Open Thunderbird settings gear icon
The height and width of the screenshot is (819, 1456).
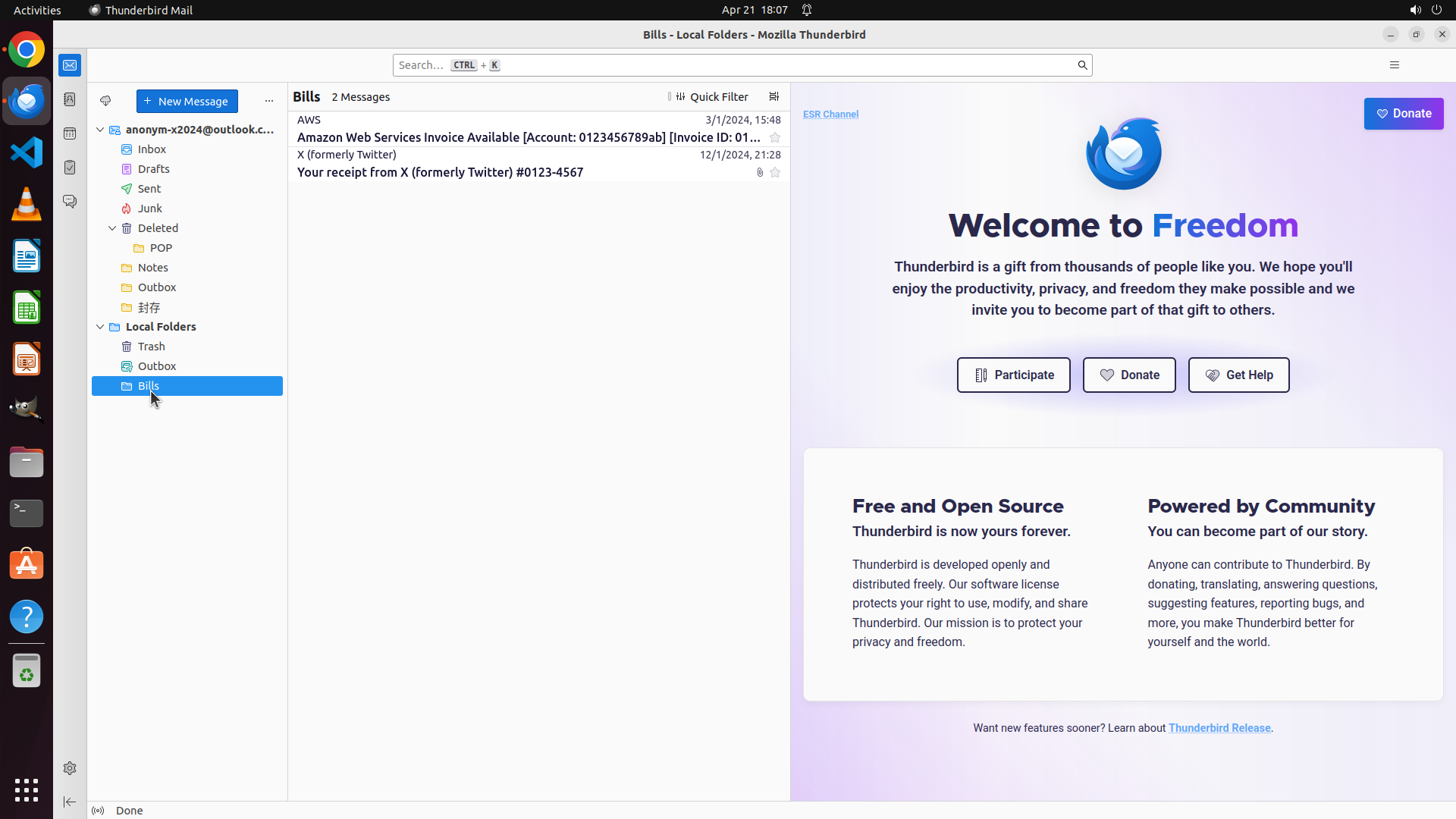tap(70, 768)
